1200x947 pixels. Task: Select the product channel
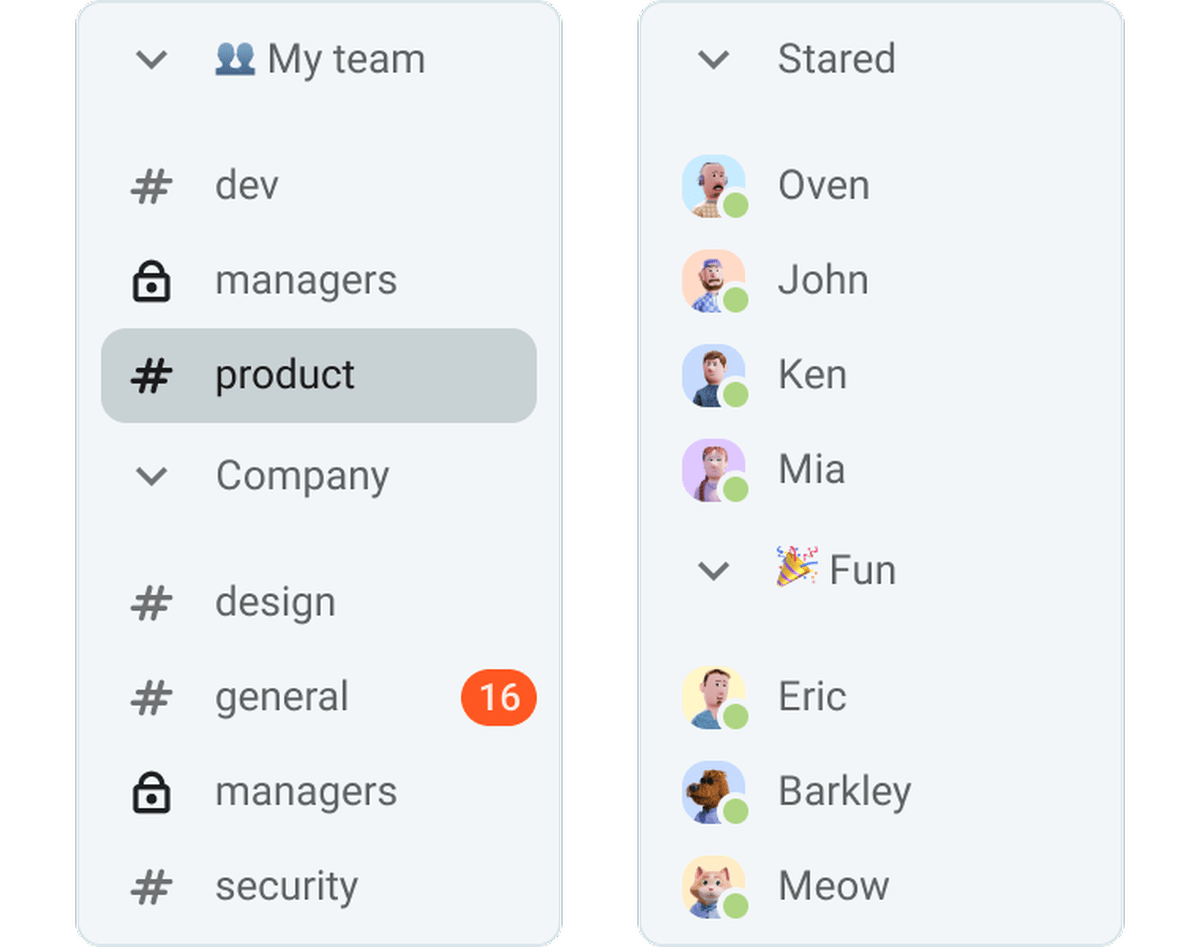coord(285,375)
